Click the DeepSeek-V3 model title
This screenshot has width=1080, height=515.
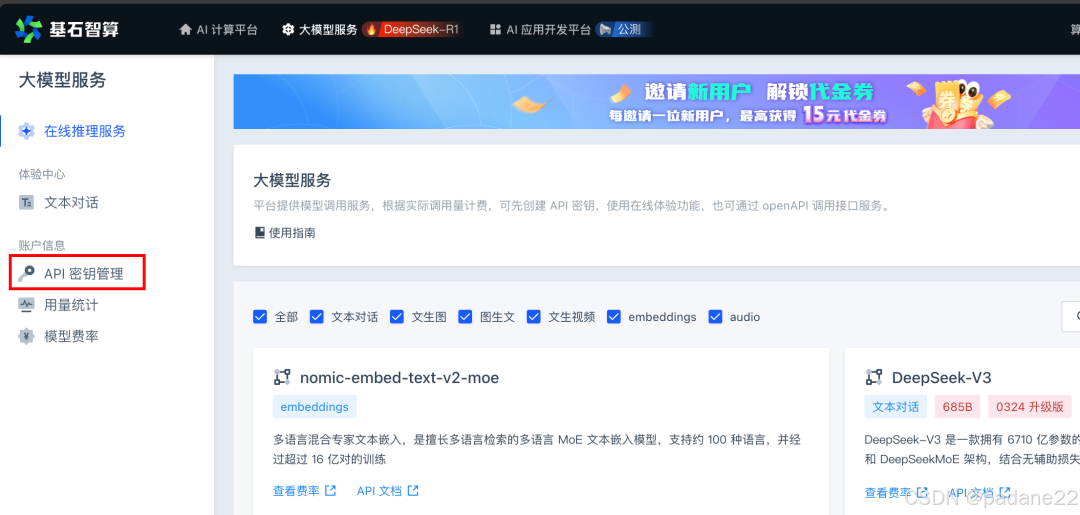pyautogui.click(x=942, y=377)
